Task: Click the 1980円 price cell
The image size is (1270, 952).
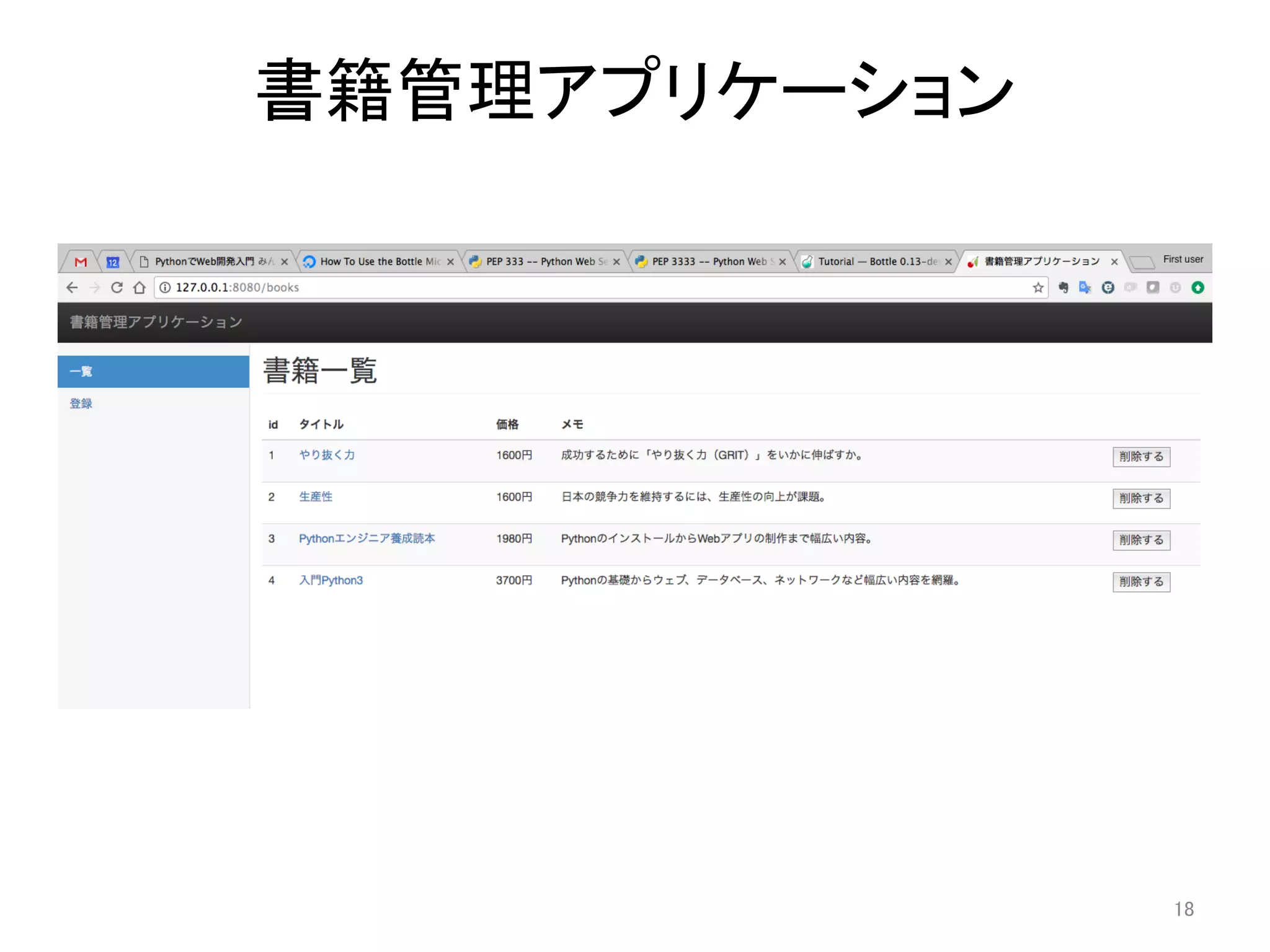Action: click(x=514, y=539)
